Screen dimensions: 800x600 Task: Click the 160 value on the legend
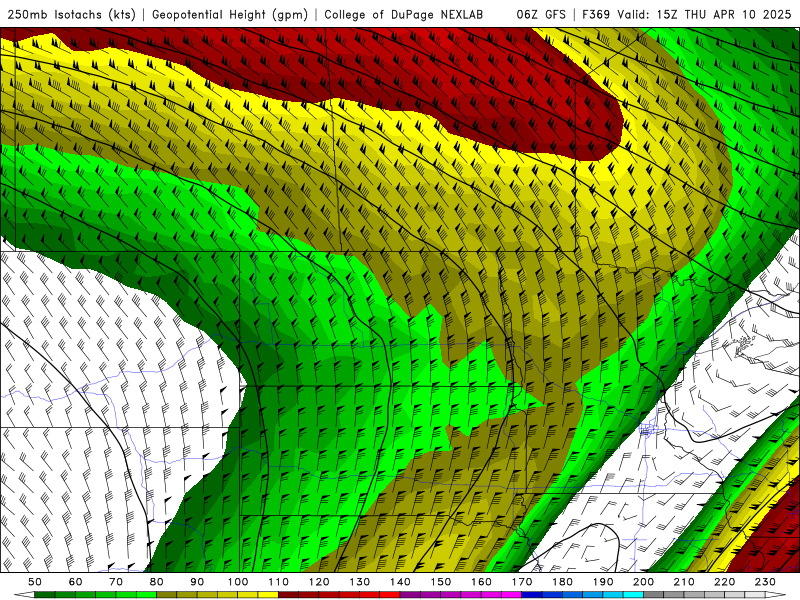click(x=481, y=582)
